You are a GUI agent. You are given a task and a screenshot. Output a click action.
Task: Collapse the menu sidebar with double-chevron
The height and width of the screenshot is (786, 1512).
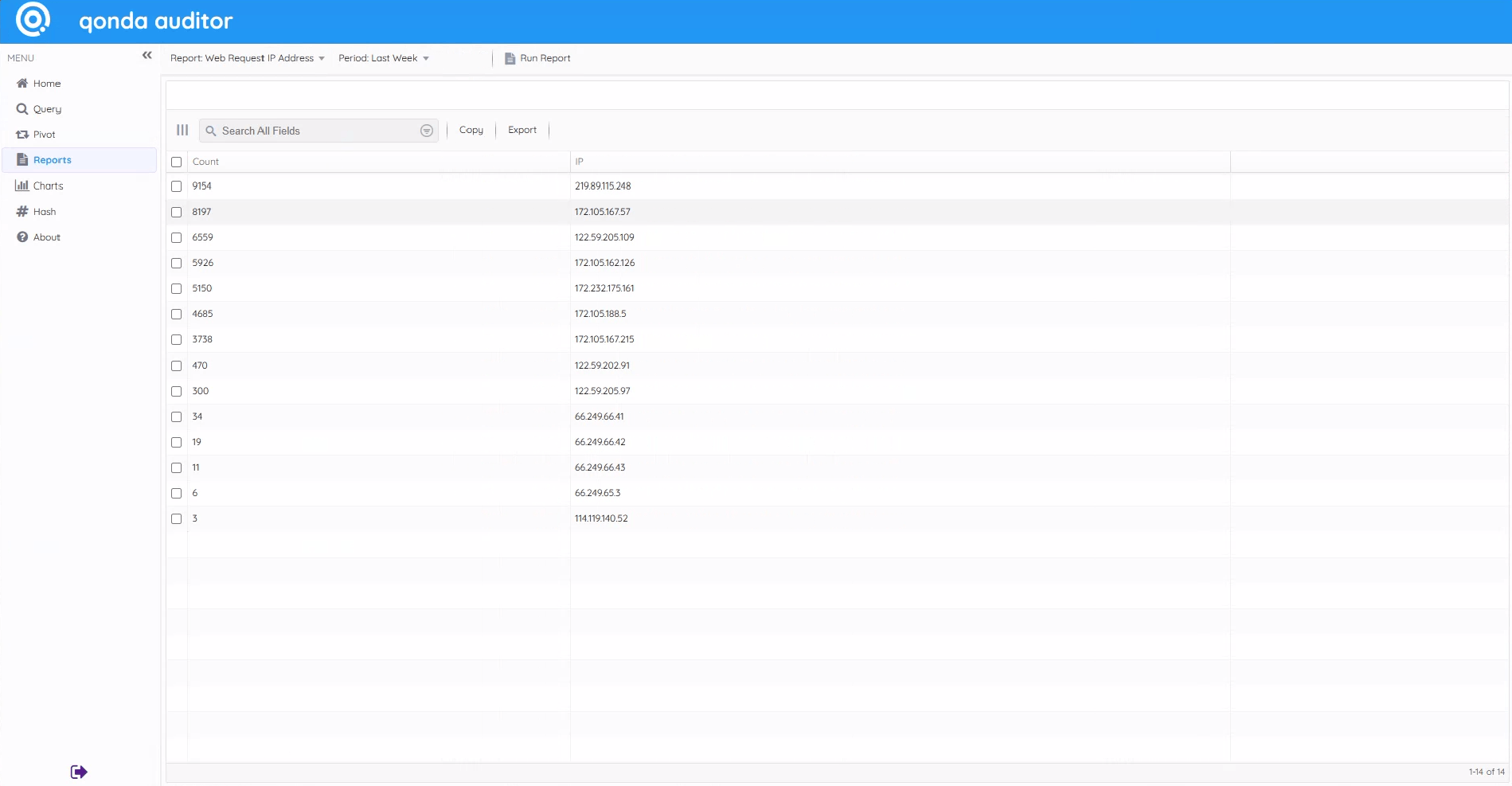[x=147, y=56]
